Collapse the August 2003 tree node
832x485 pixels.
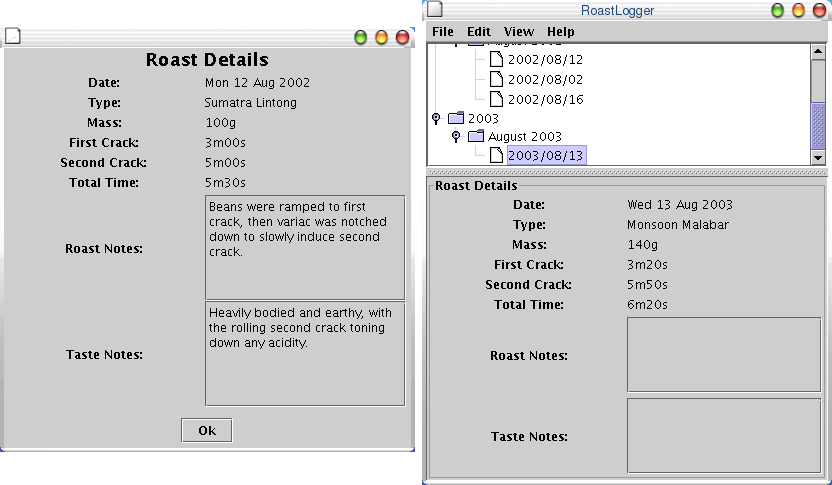pos(456,136)
